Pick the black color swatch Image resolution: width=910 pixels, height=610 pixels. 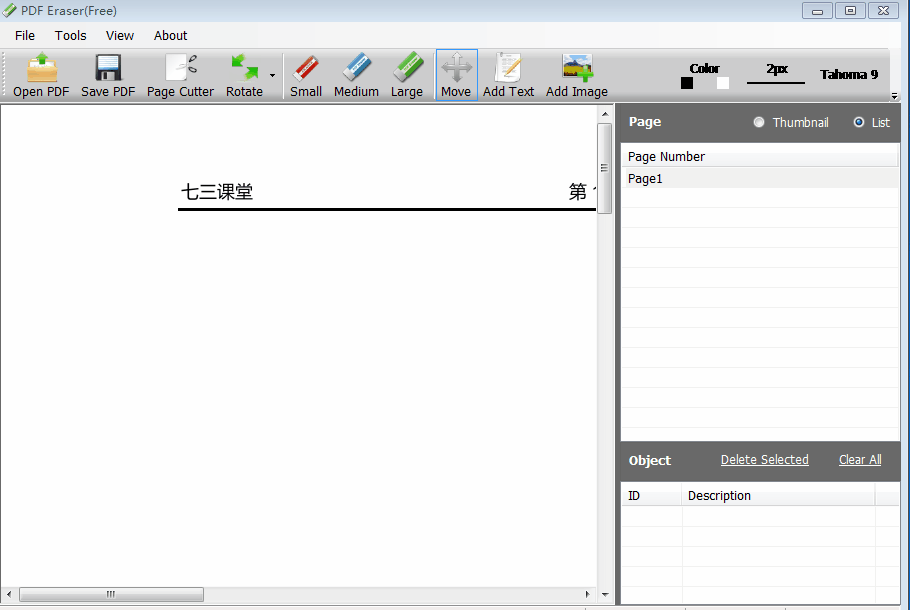point(687,84)
